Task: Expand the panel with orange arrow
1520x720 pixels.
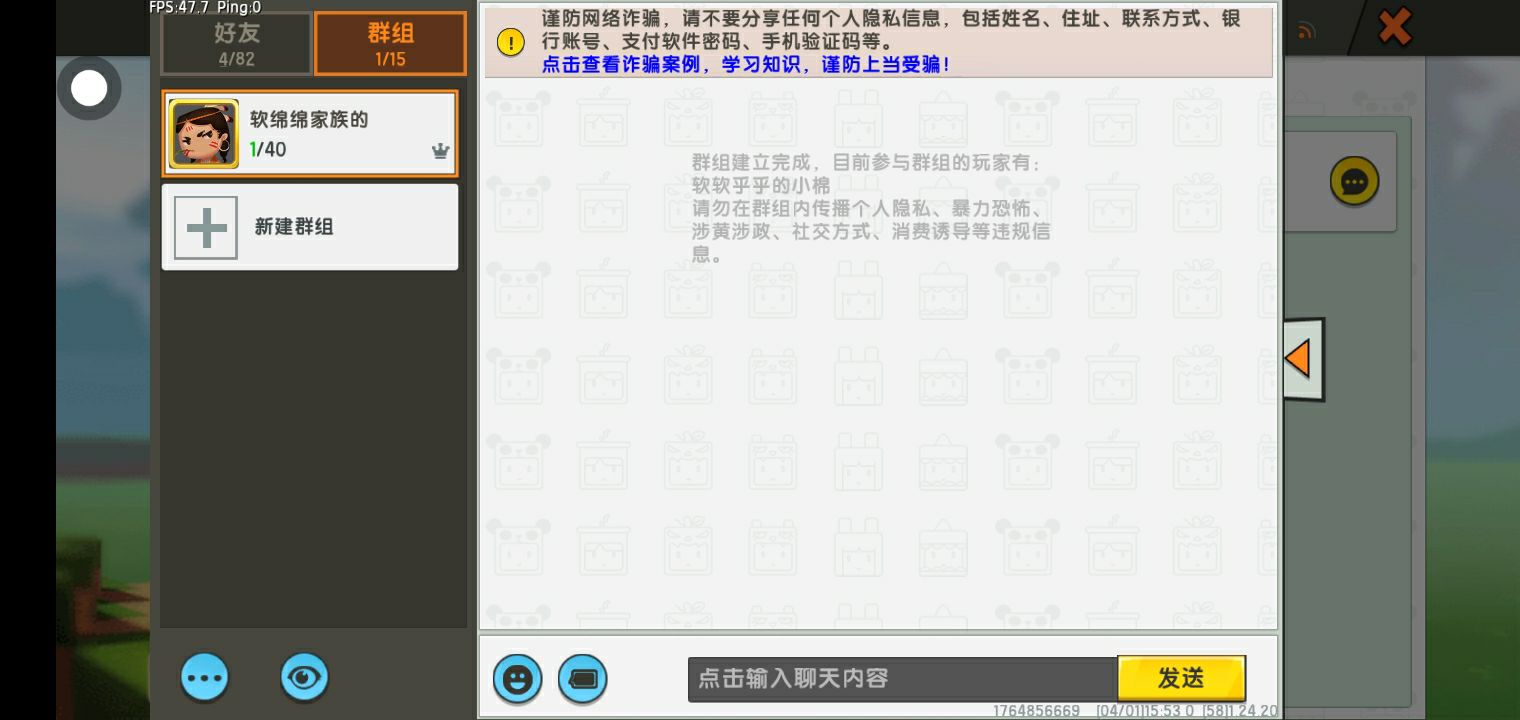Action: point(1301,359)
